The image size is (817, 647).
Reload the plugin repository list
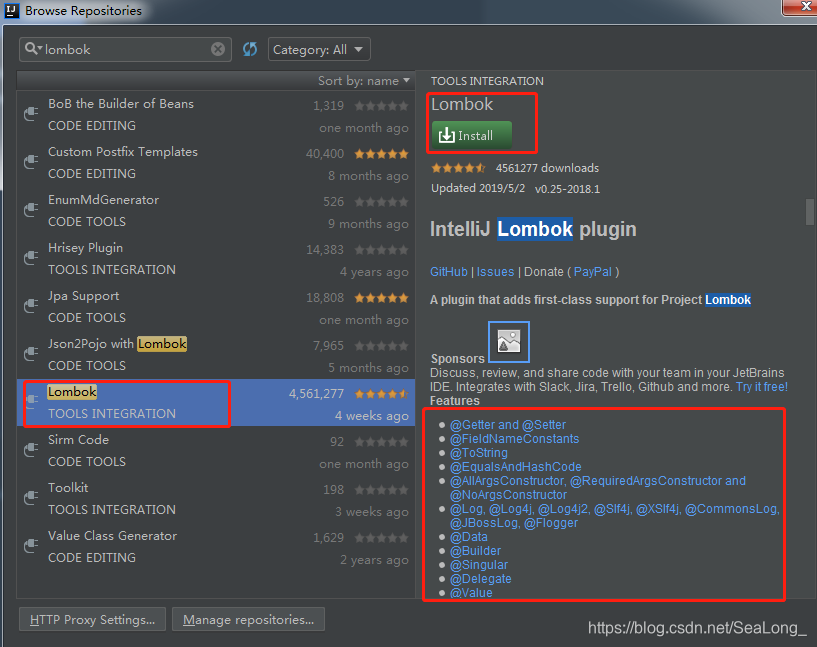250,49
